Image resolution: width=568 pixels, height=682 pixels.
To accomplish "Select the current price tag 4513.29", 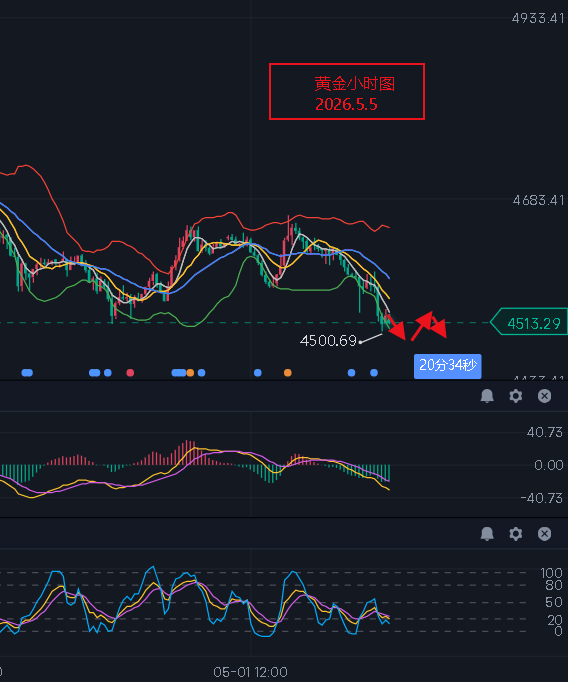I will click(x=529, y=322).
